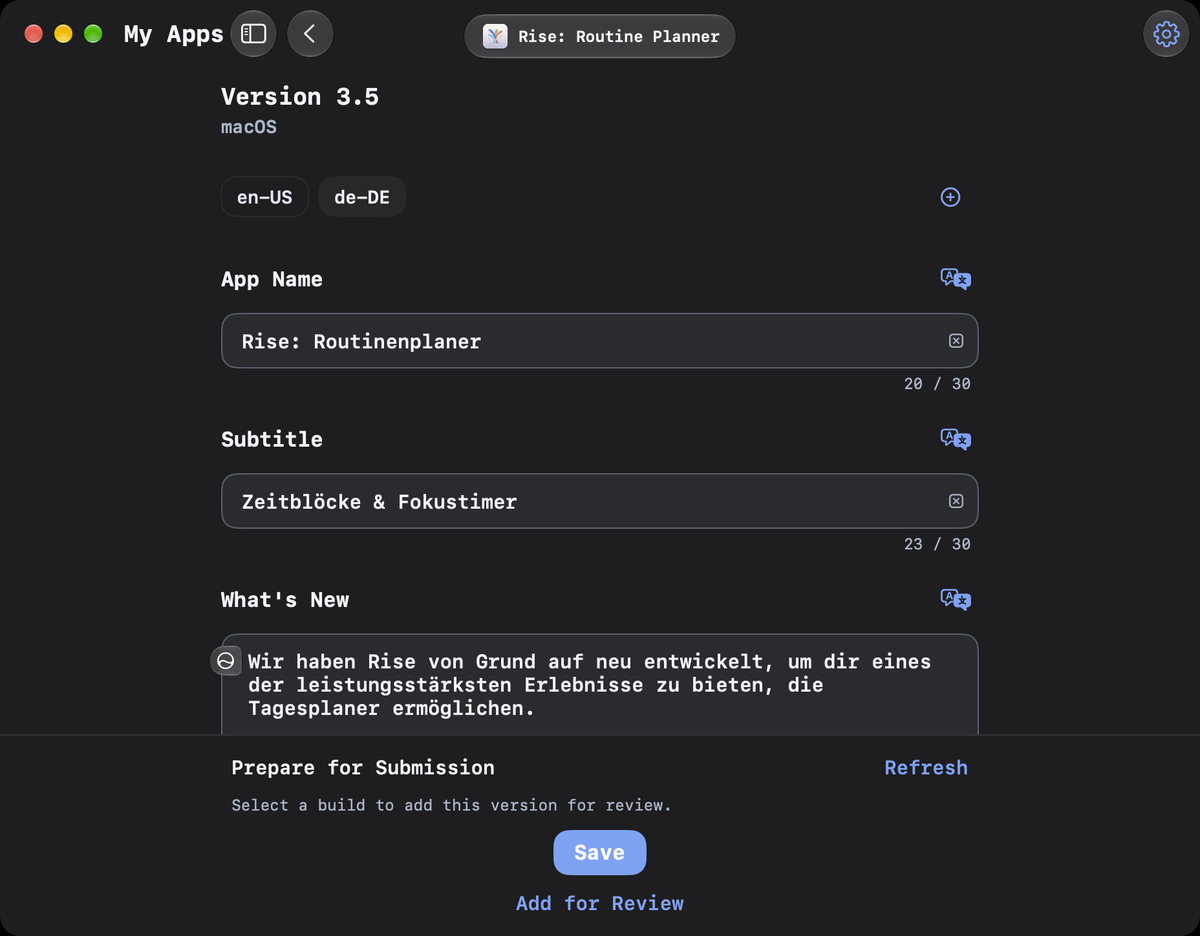Clear the App Name field
The image size is (1200, 936).
coord(956,341)
